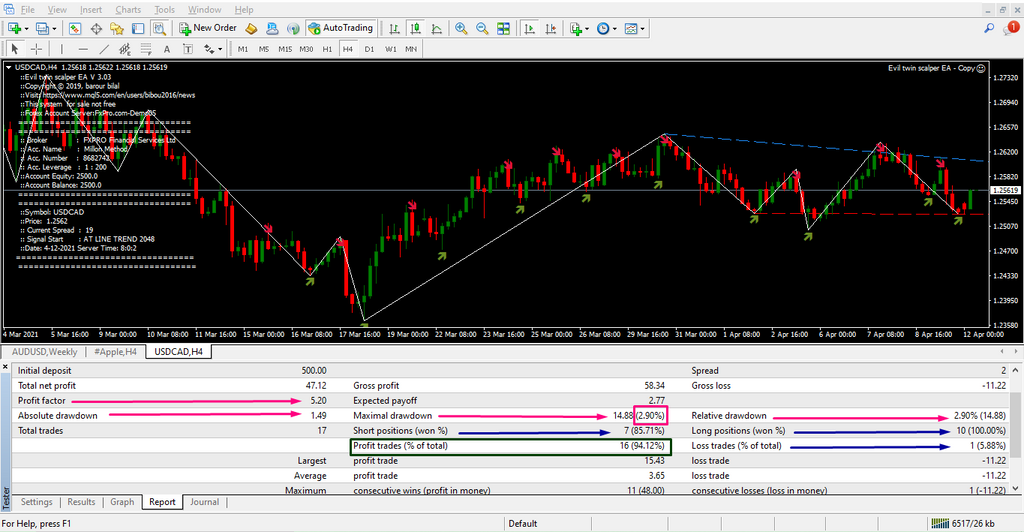
Task: Tile windows with the grid icon
Action: click(504, 28)
